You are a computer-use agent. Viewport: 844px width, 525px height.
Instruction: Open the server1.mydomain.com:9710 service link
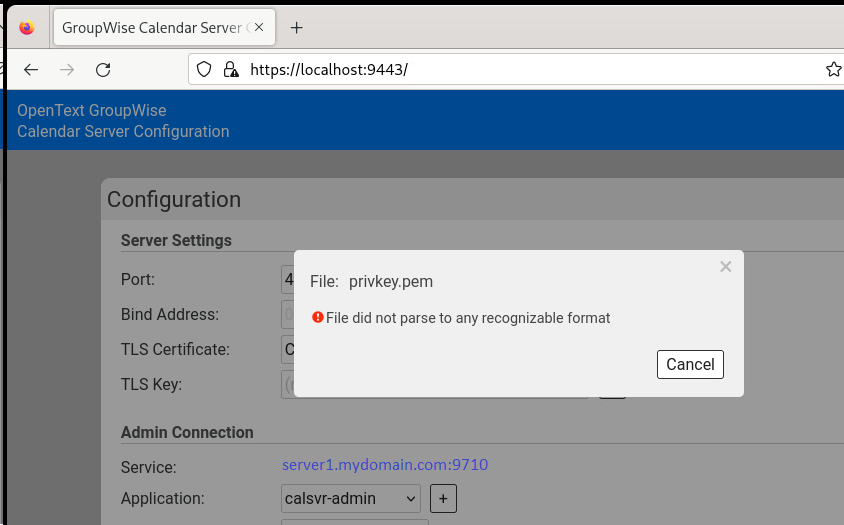(385, 465)
